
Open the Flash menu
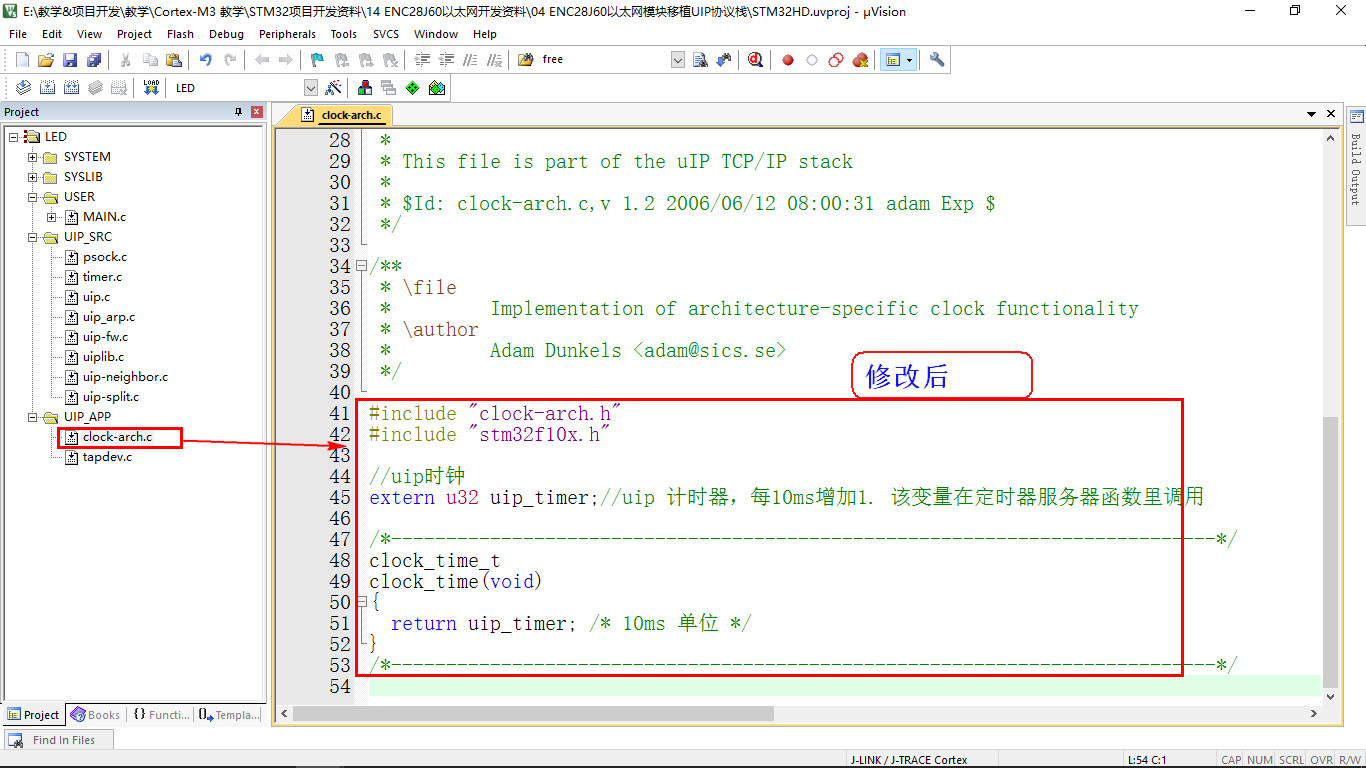pos(181,34)
